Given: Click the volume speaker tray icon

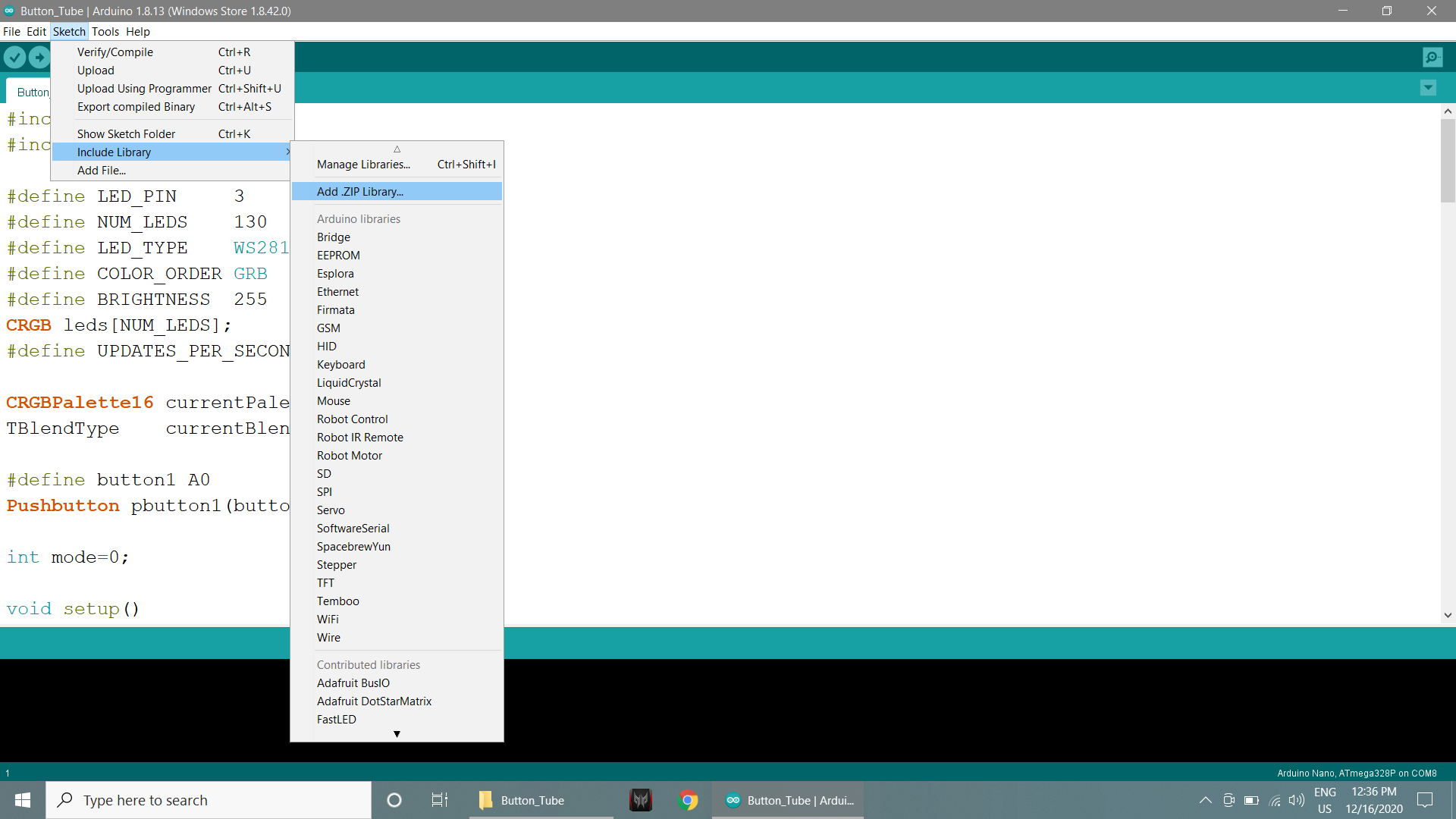Looking at the screenshot, I should [x=1297, y=800].
